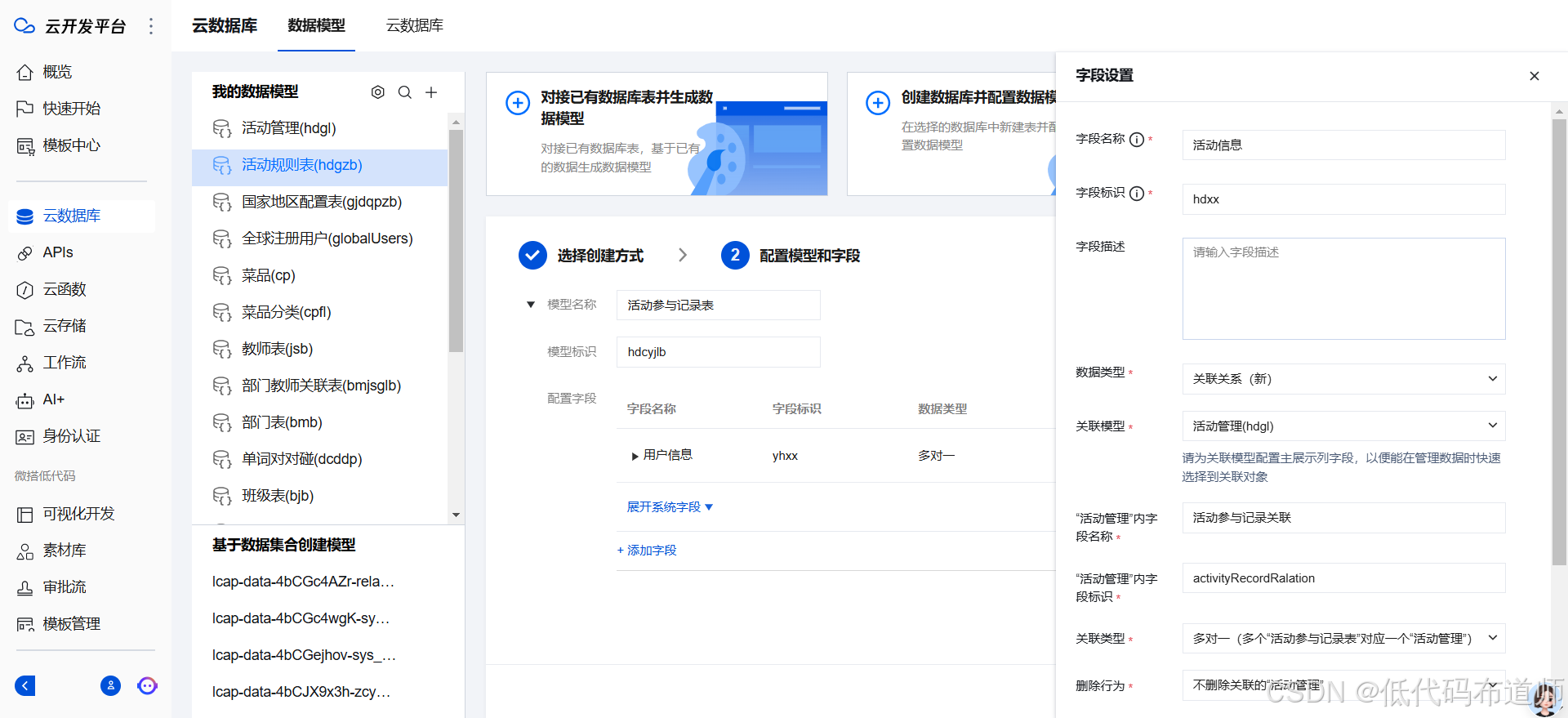This screenshot has height=718, width=1568.
Task: Select 云数据库 in the left navigation
Action: pos(82,216)
